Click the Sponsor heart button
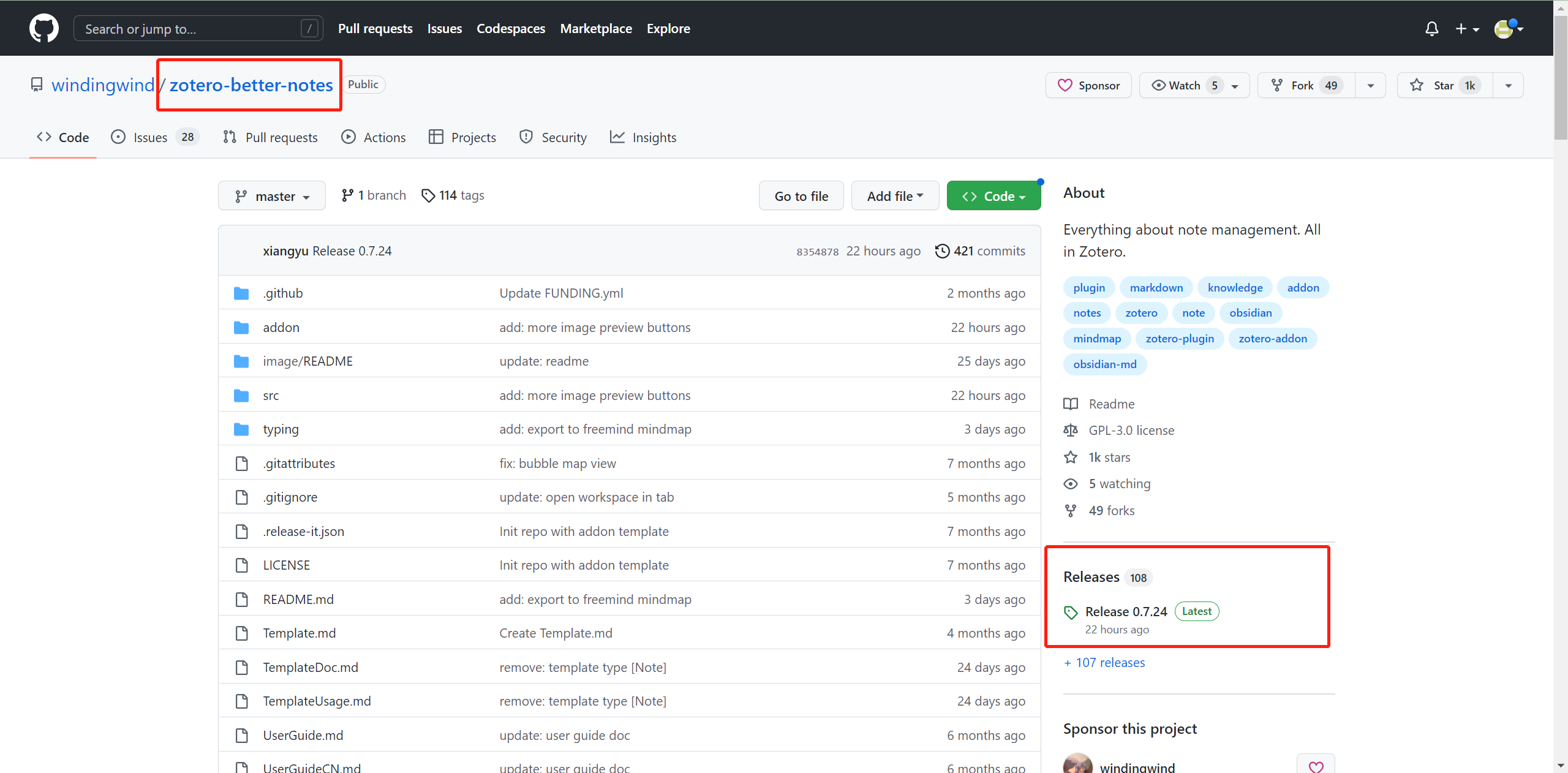 (1088, 85)
